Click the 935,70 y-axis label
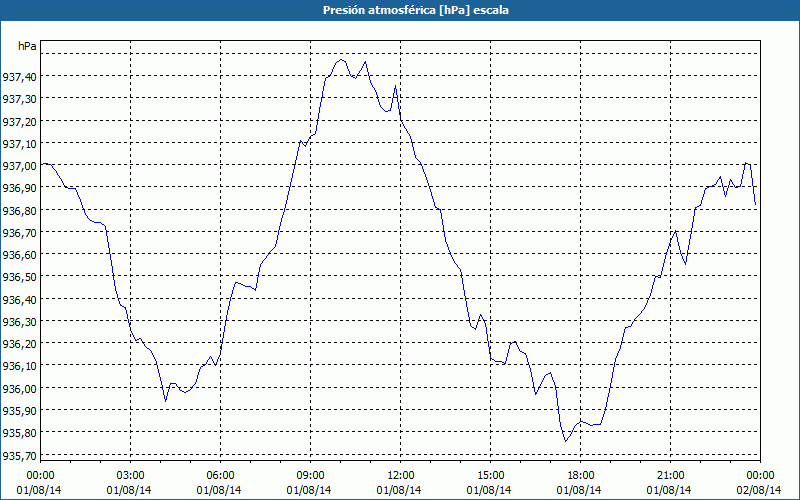 pos(19,455)
